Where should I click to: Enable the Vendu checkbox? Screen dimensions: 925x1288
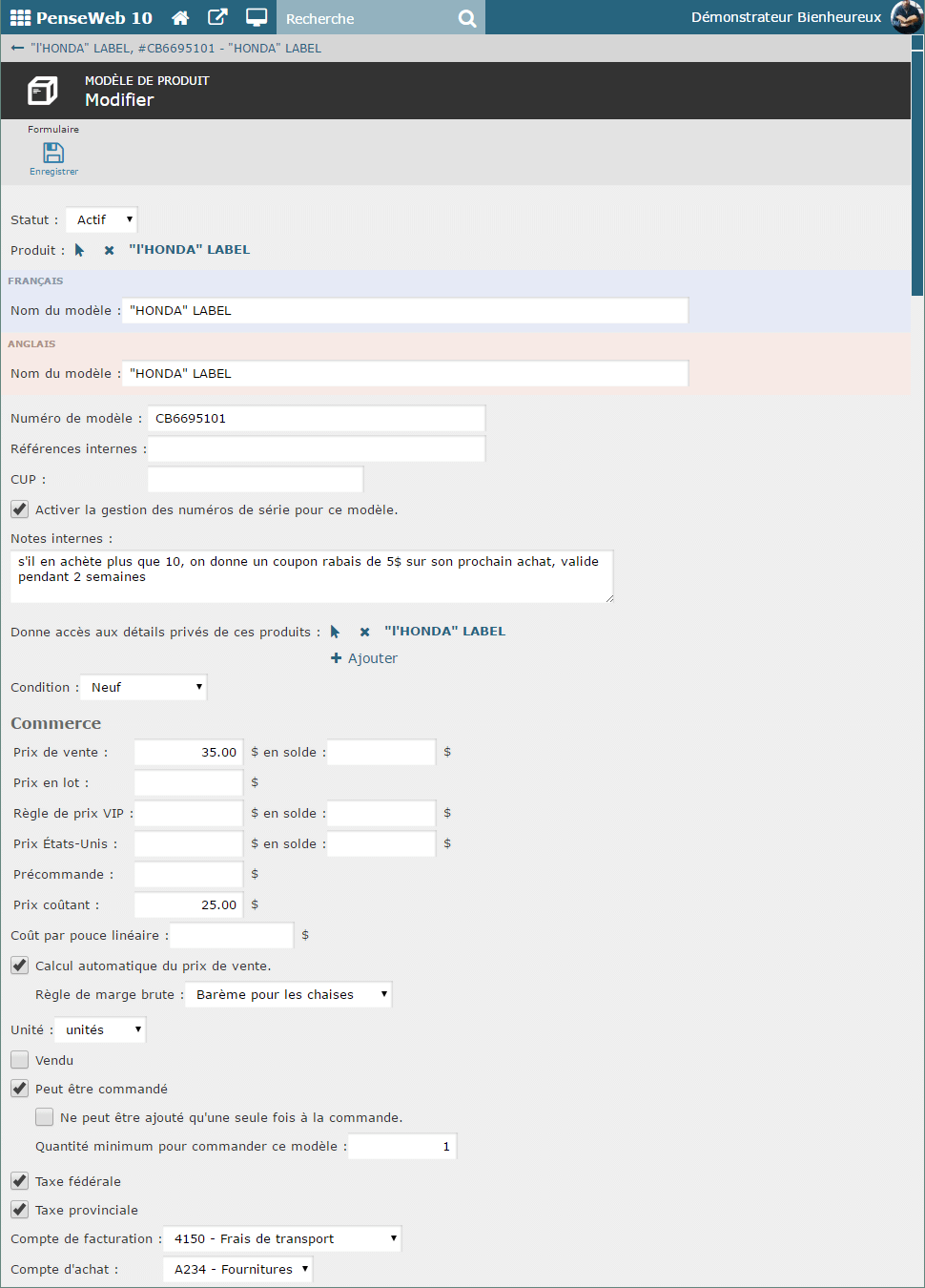[x=20, y=1060]
